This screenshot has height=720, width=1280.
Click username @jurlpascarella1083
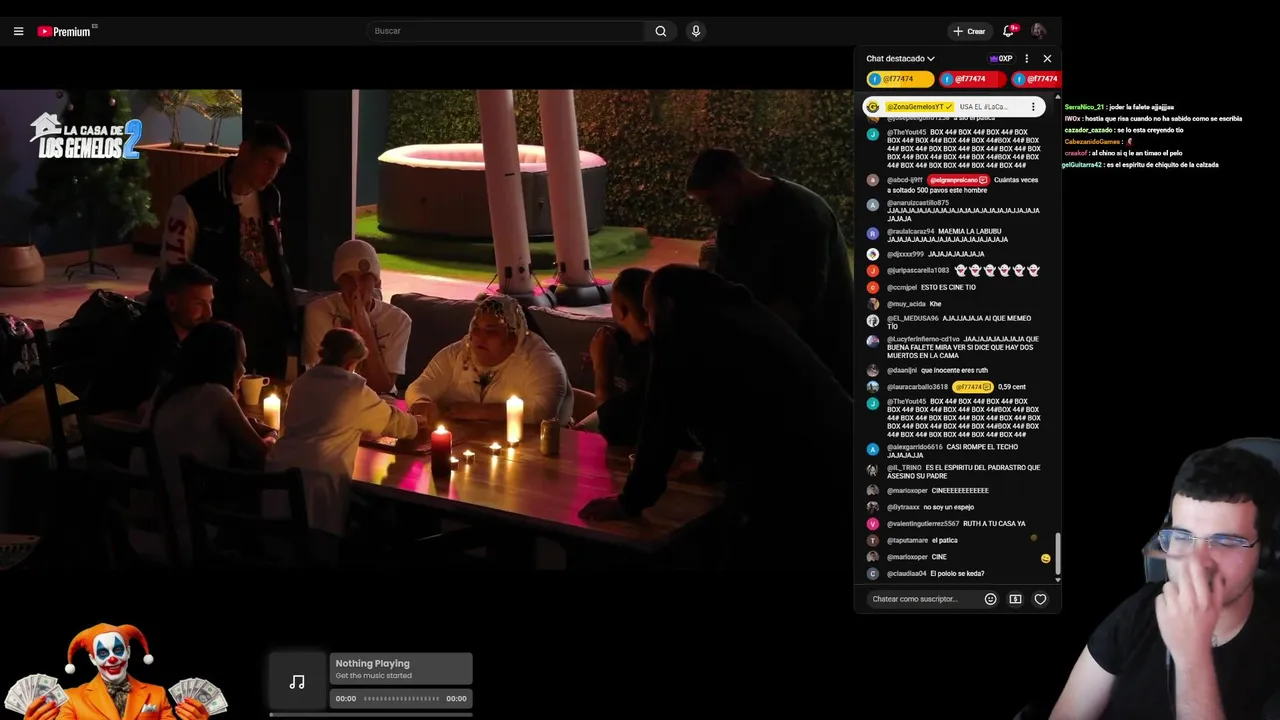[918, 271]
